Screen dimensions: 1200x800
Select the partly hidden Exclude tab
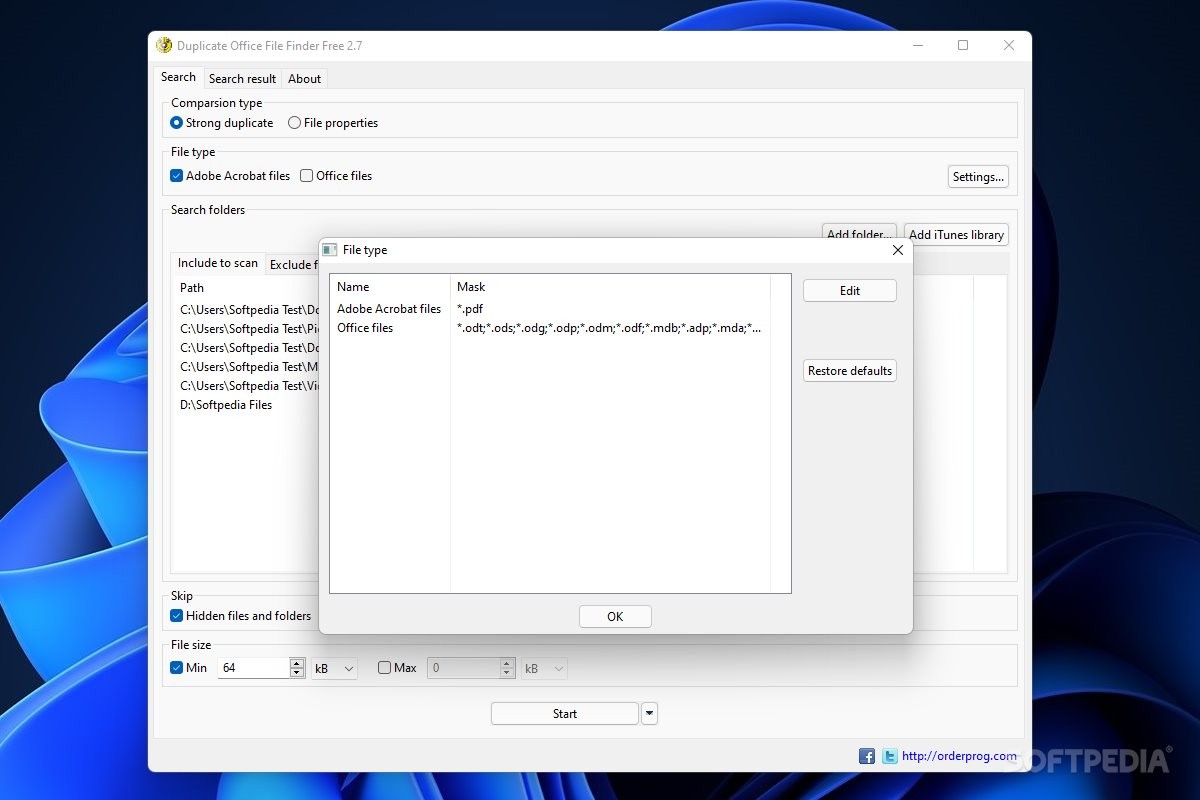pyautogui.click(x=292, y=265)
